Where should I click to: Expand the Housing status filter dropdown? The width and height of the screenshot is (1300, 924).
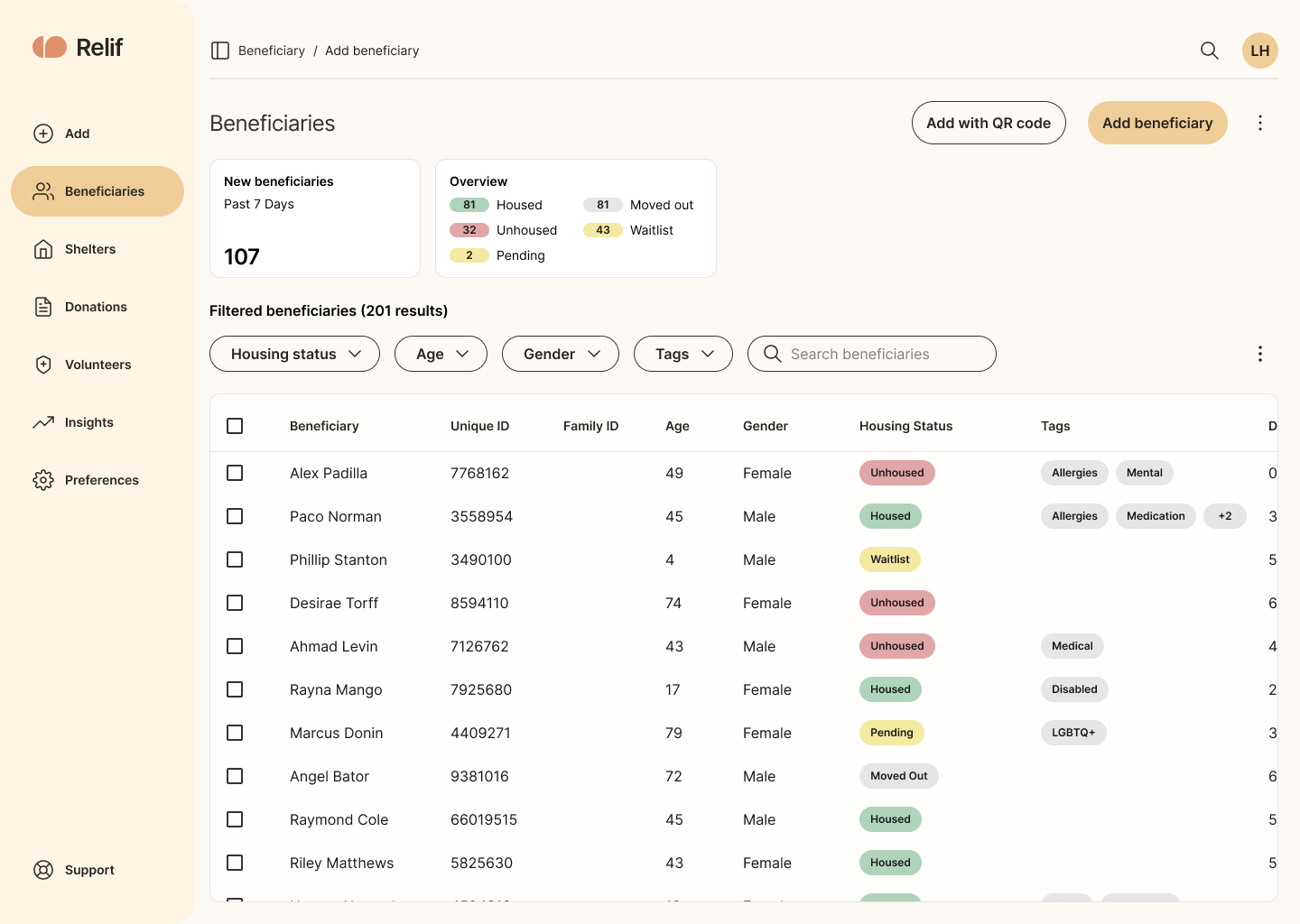[x=294, y=354]
